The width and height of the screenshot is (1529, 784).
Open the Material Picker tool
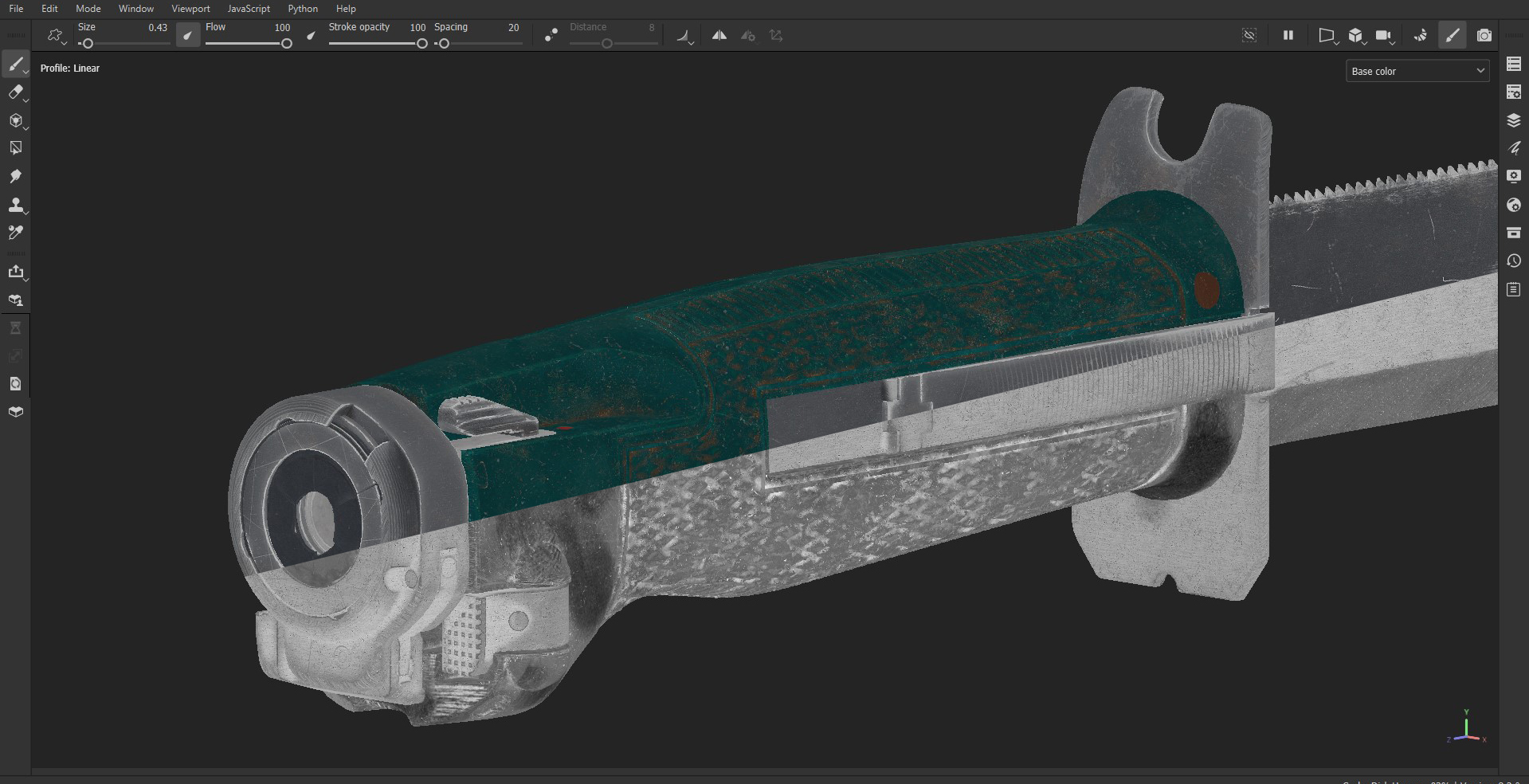(16, 232)
